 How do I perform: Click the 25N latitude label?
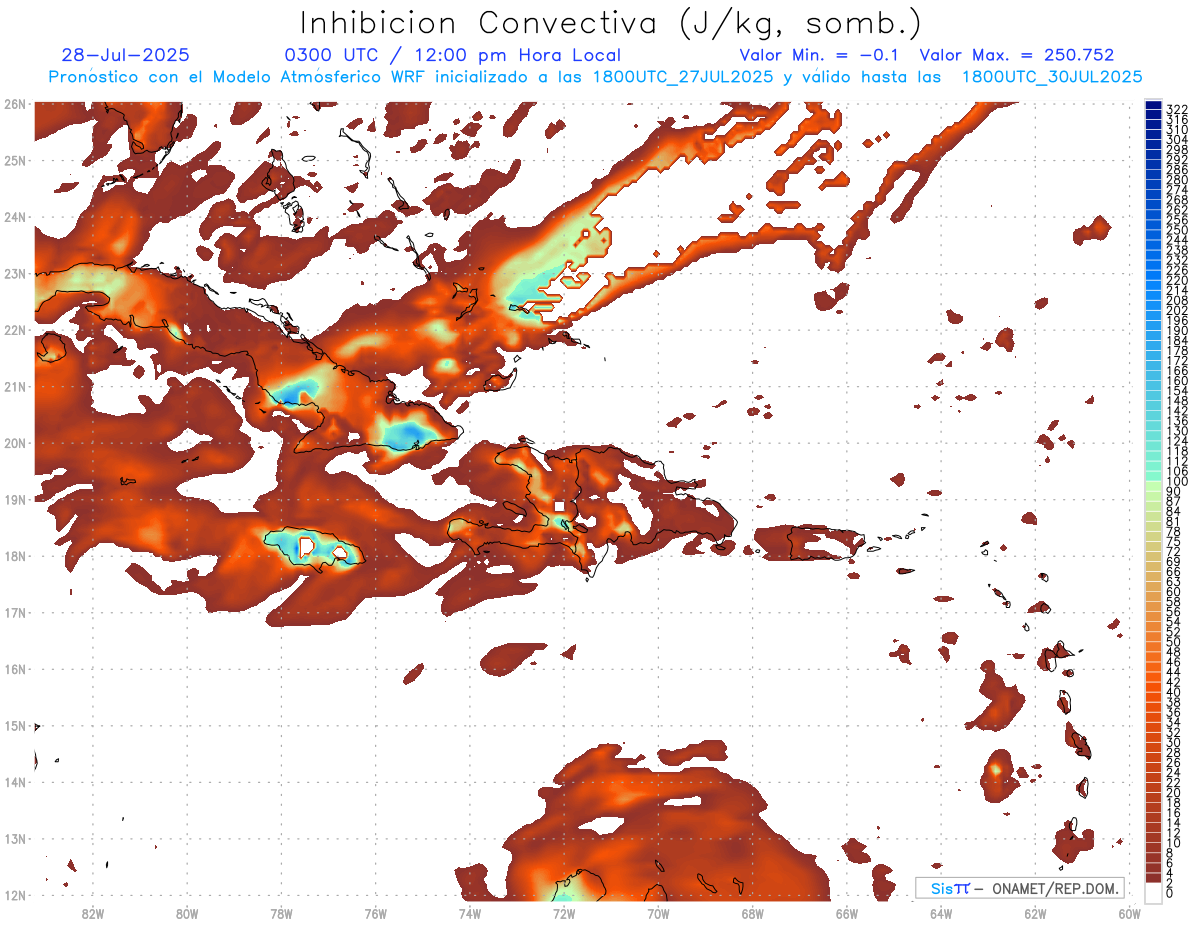click(15, 160)
